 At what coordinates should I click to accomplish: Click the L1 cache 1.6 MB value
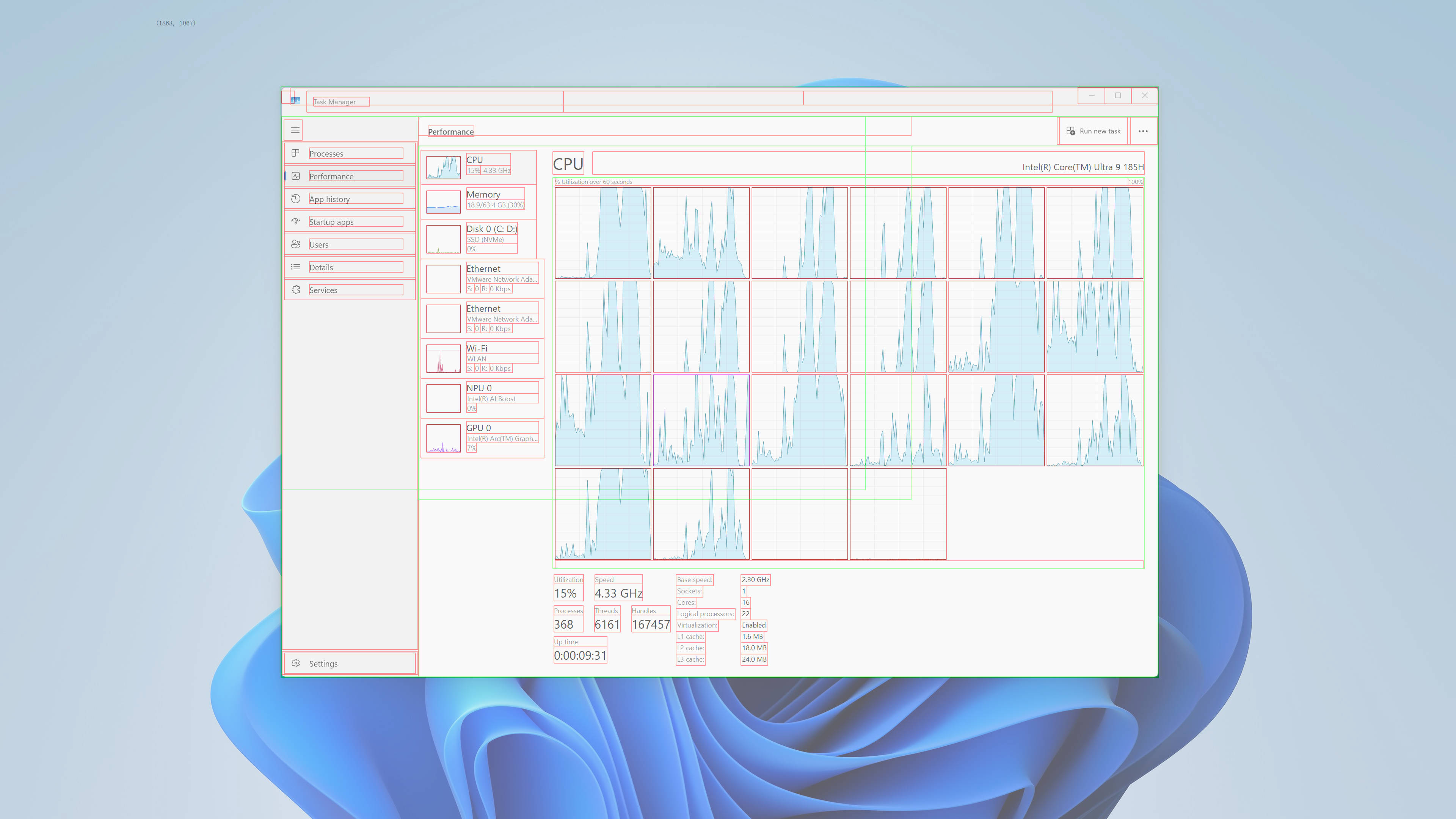point(752,637)
